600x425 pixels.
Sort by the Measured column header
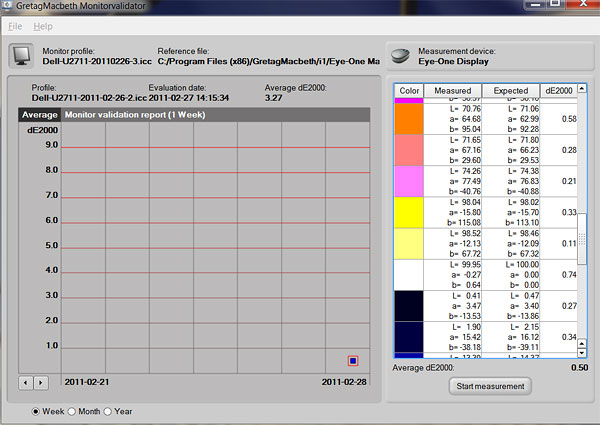tap(453, 91)
